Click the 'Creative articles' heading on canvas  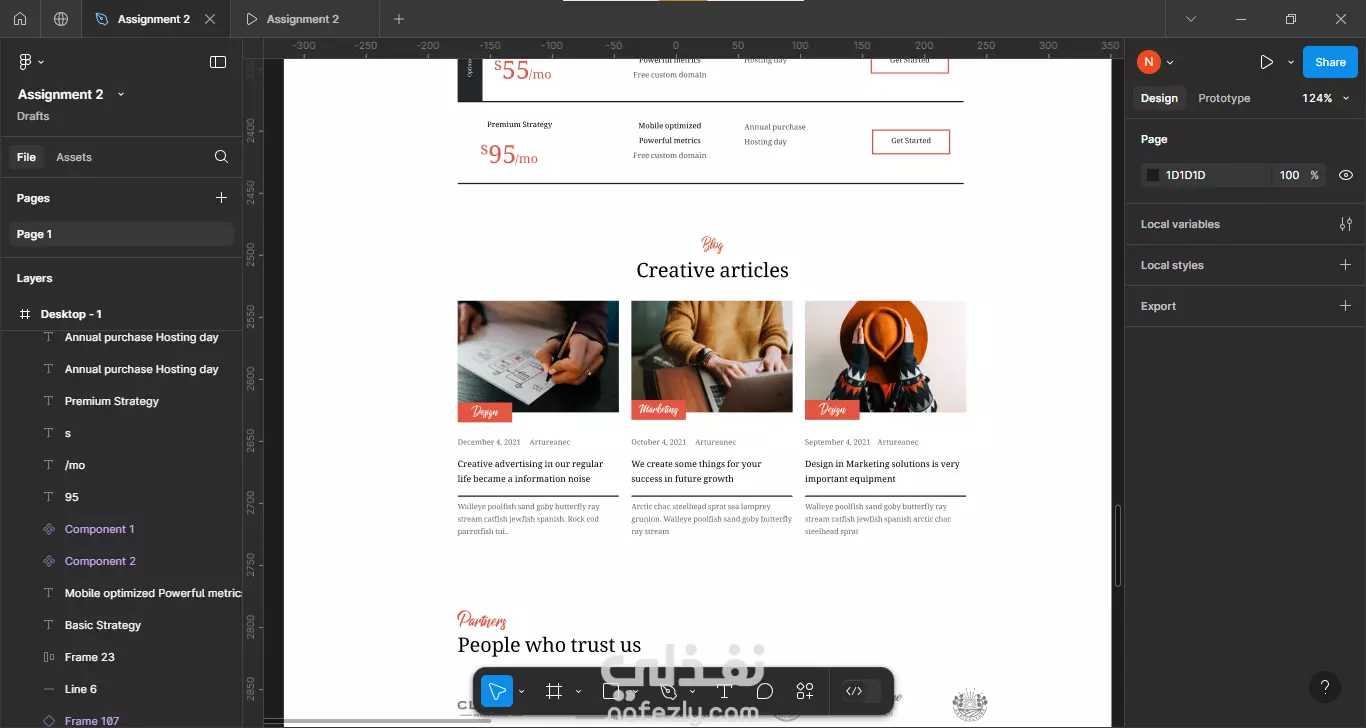(712, 270)
